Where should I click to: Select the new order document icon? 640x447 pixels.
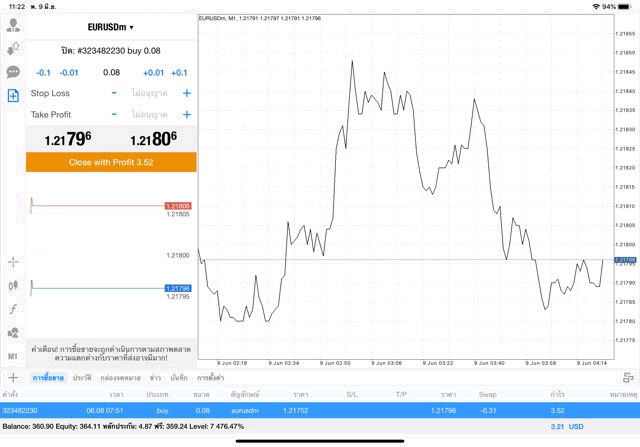13,96
